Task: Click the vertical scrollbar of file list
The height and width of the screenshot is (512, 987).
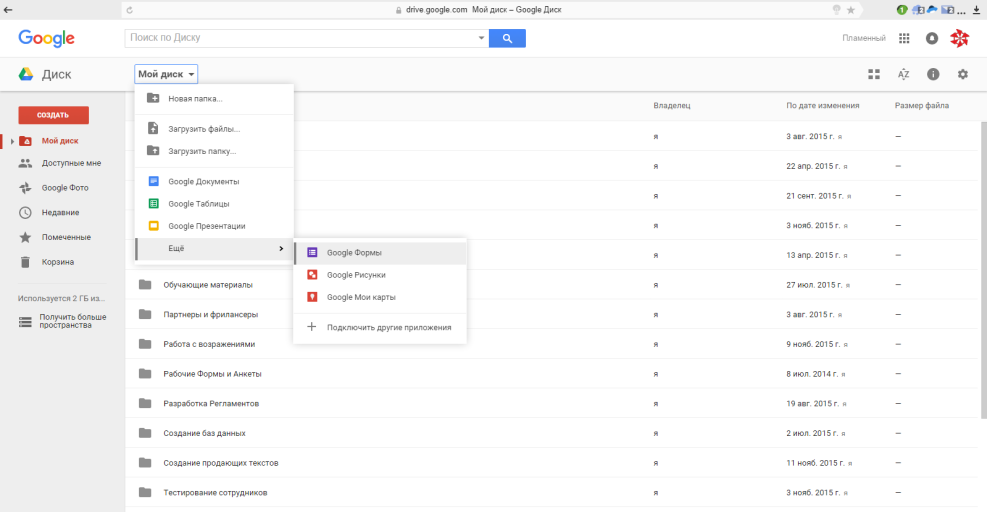Action: tap(984, 268)
